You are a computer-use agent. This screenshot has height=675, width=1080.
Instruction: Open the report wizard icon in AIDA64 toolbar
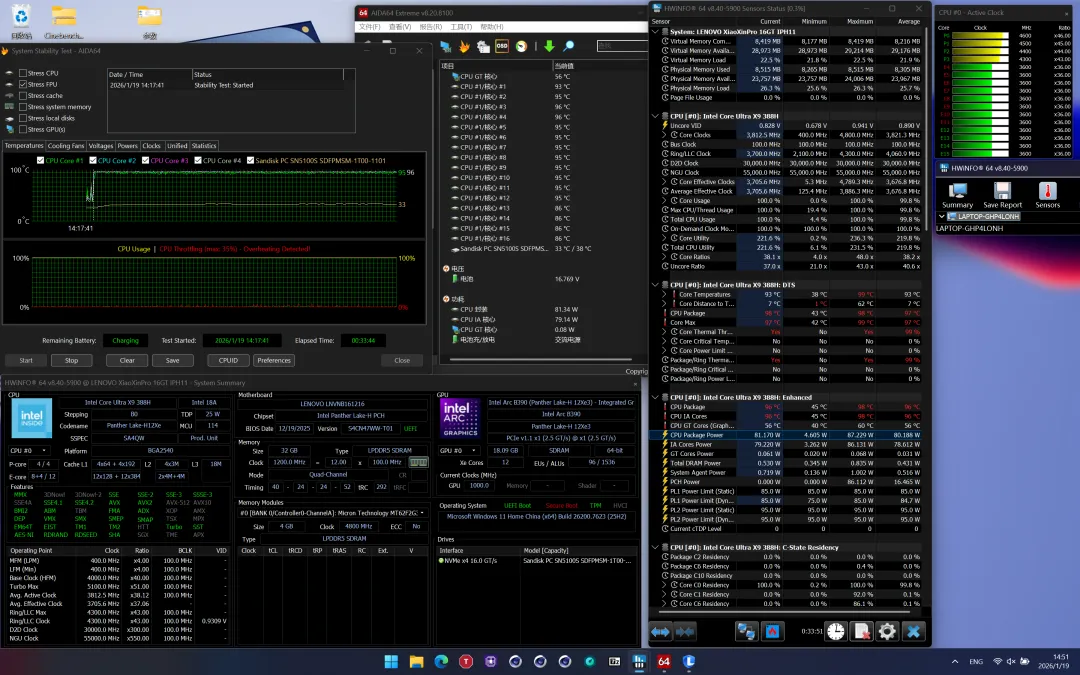click(x=483, y=46)
